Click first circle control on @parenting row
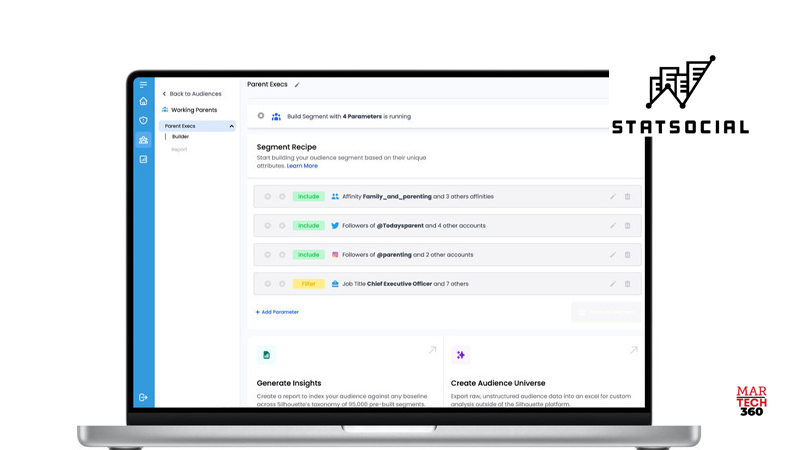This screenshot has width=800, height=450. pyautogui.click(x=268, y=255)
